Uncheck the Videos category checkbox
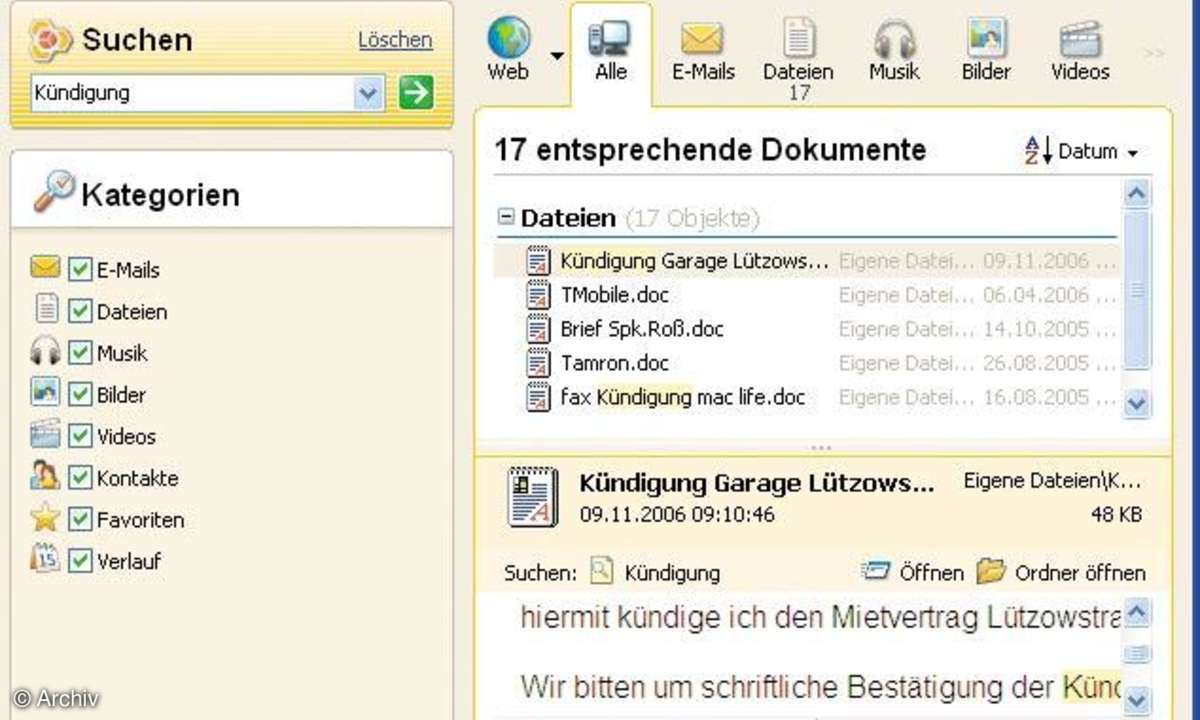The height and width of the screenshot is (720, 1200). pos(81,437)
